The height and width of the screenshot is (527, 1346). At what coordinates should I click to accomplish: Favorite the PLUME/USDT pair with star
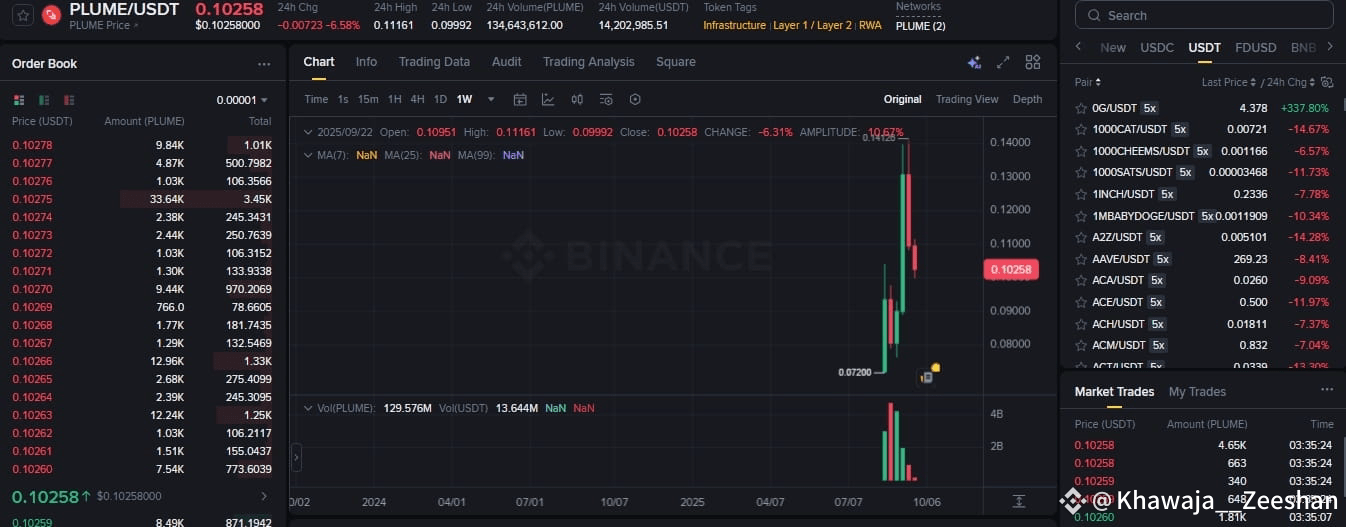click(23, 15)
